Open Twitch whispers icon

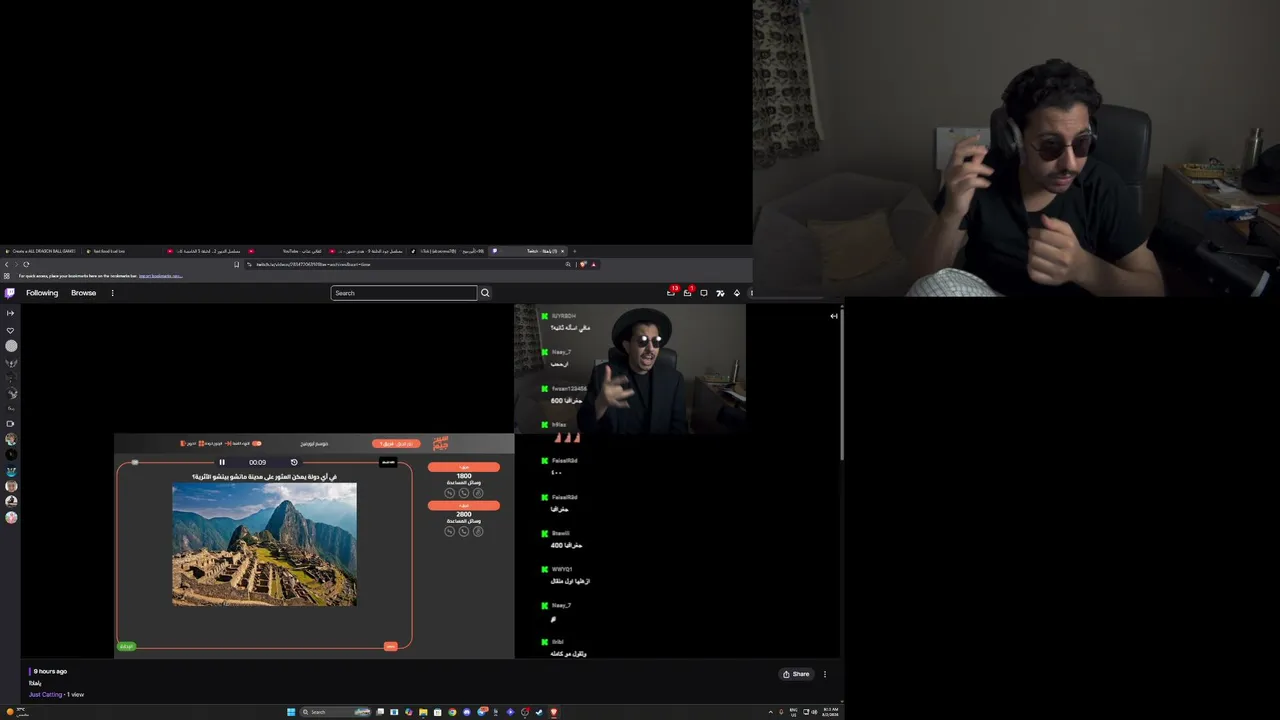704,293
